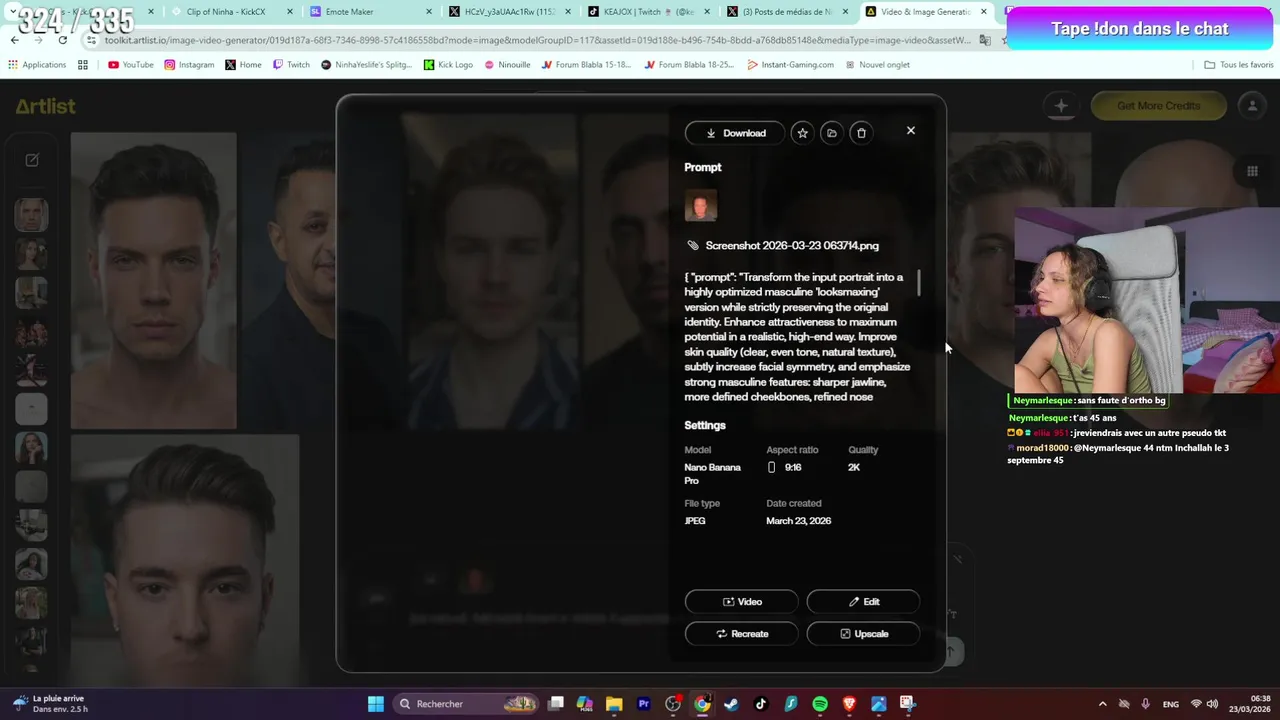Delete the image using the trash icon

click(x=861, y=133)
